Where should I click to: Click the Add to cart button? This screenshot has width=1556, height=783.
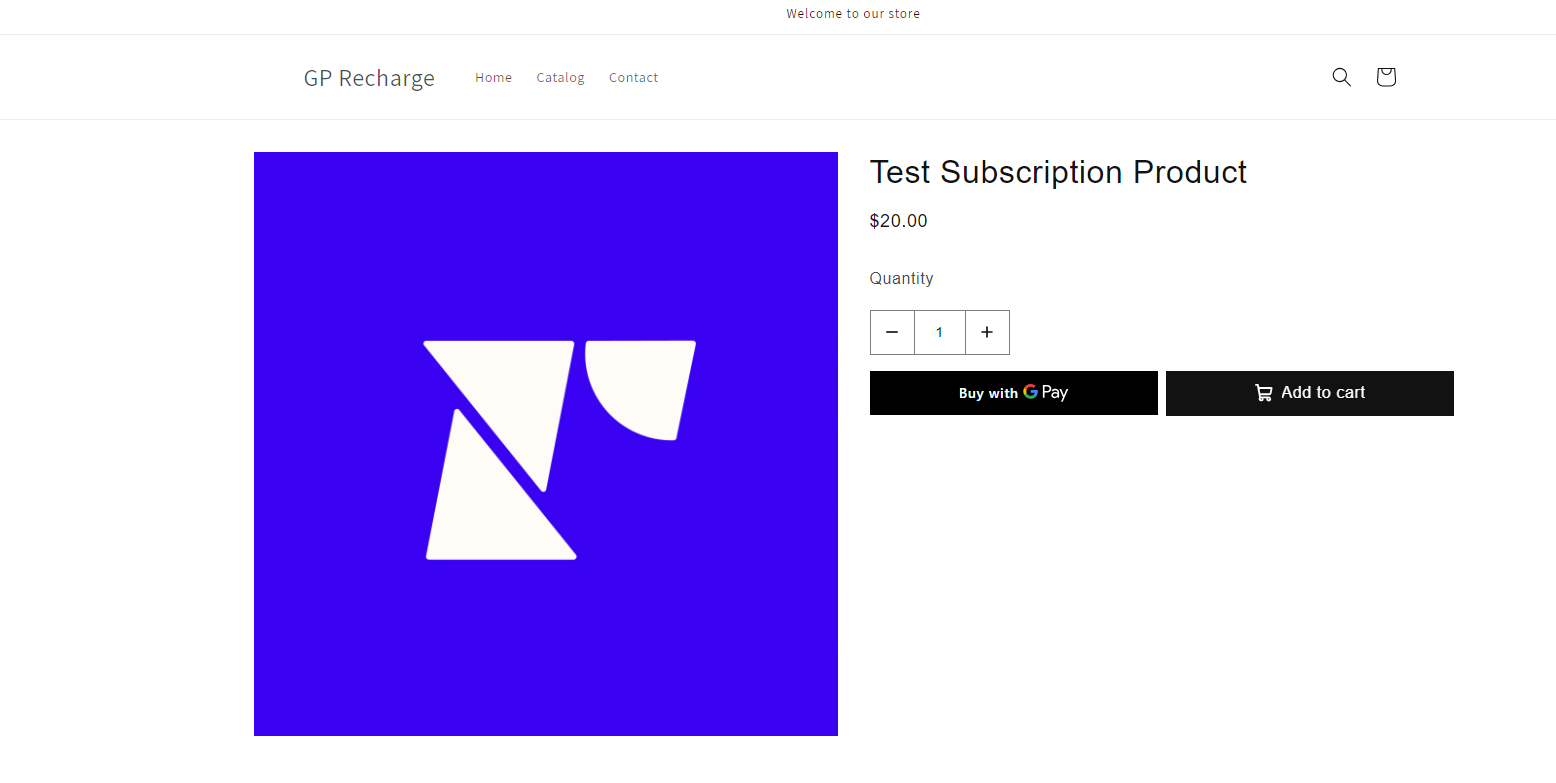point(1310,392)
